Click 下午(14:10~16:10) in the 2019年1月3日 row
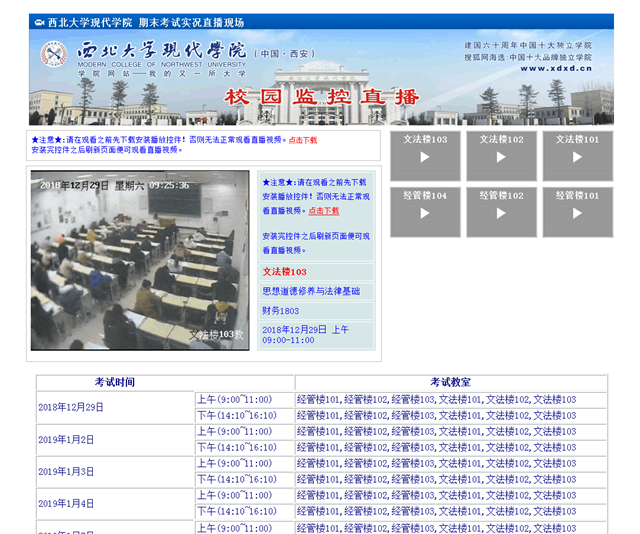 click(x=237, y=479)
